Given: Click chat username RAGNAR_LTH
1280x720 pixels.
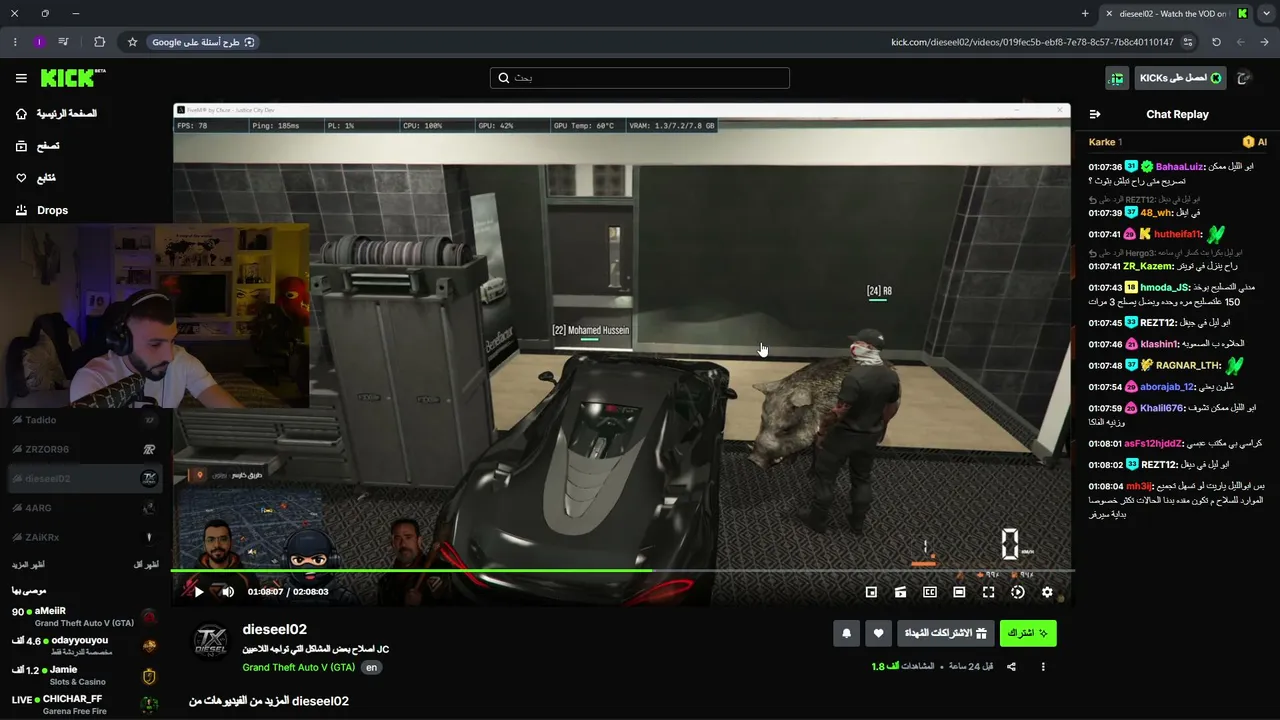Looking at the screenshot, I should click(1188, 366).
